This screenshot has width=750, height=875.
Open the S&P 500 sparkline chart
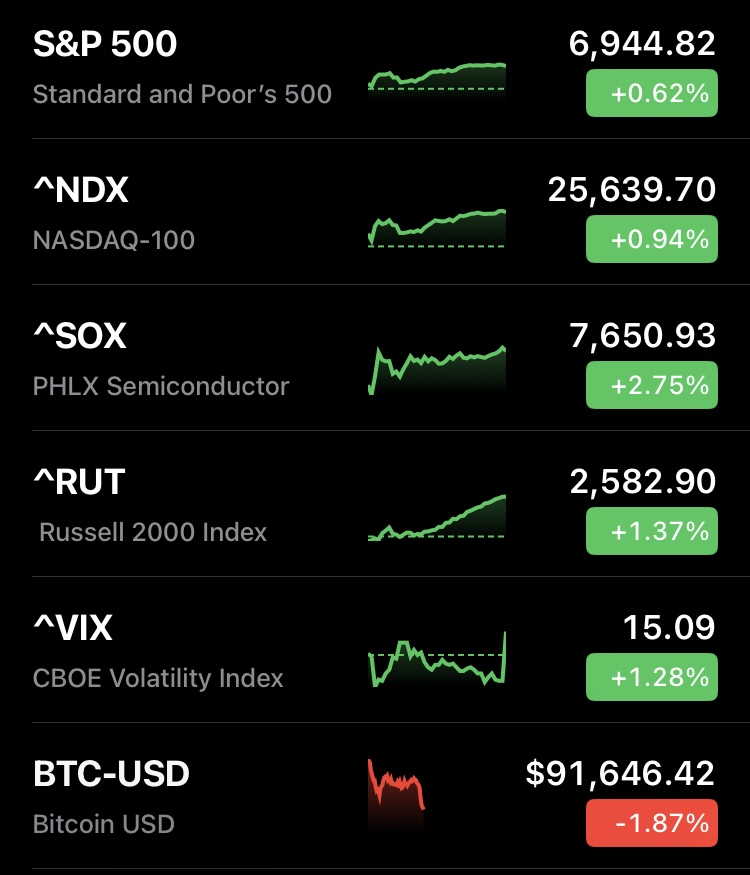click(x=437, y=80)
